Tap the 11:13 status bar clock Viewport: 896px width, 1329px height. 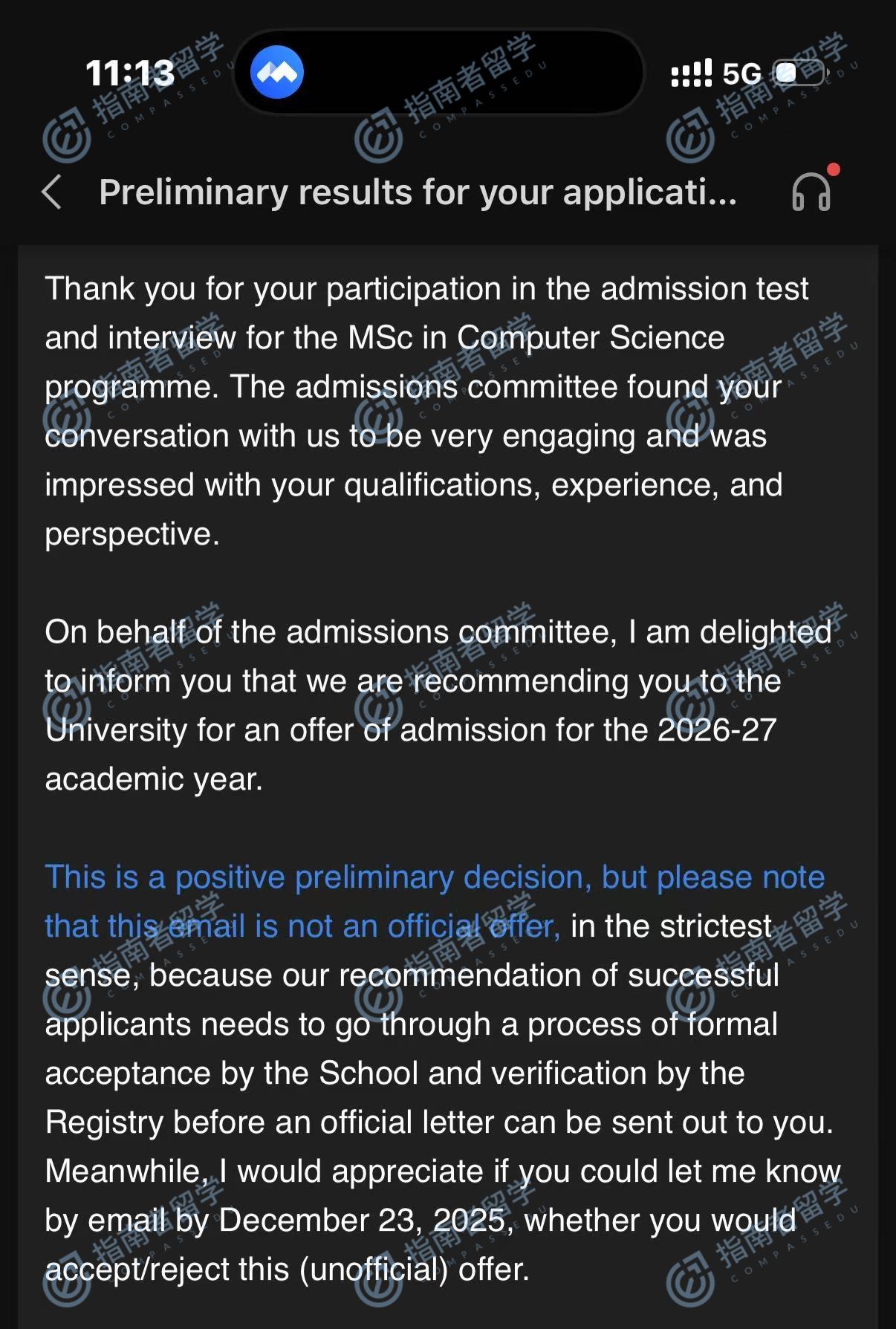(130, 73)
